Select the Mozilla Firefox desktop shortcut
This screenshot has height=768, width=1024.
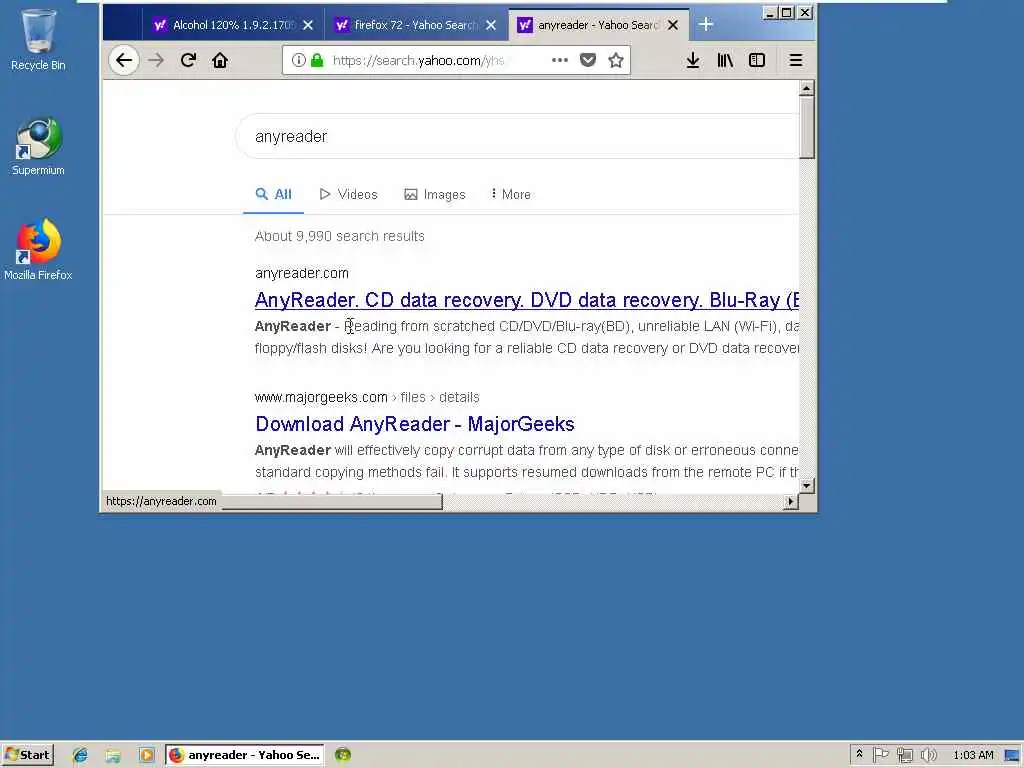pyautogui.click(x=38, y=250)
